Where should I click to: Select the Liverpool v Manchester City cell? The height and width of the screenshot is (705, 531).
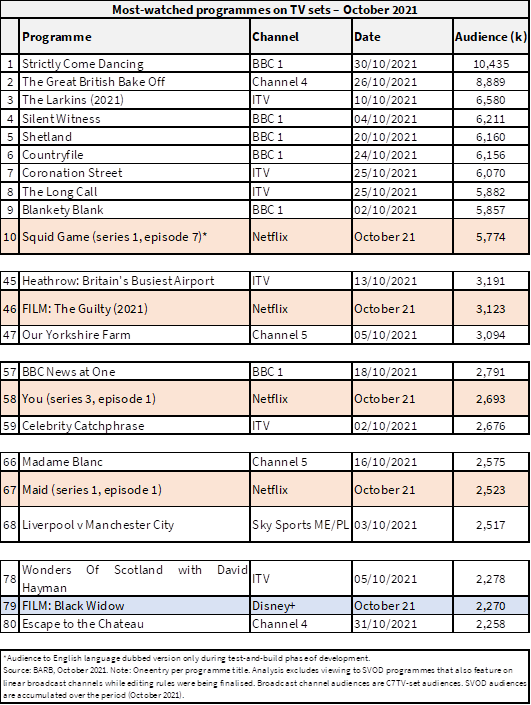[134, 525]
